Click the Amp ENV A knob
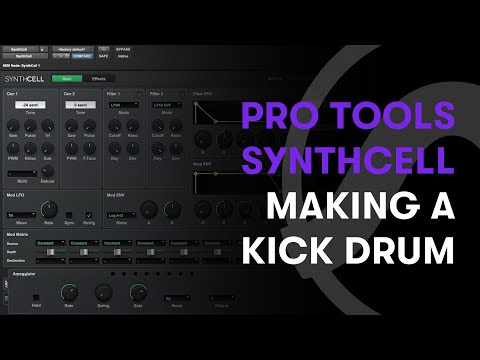This screenshot has width=480, height=360. click(203, 209)
